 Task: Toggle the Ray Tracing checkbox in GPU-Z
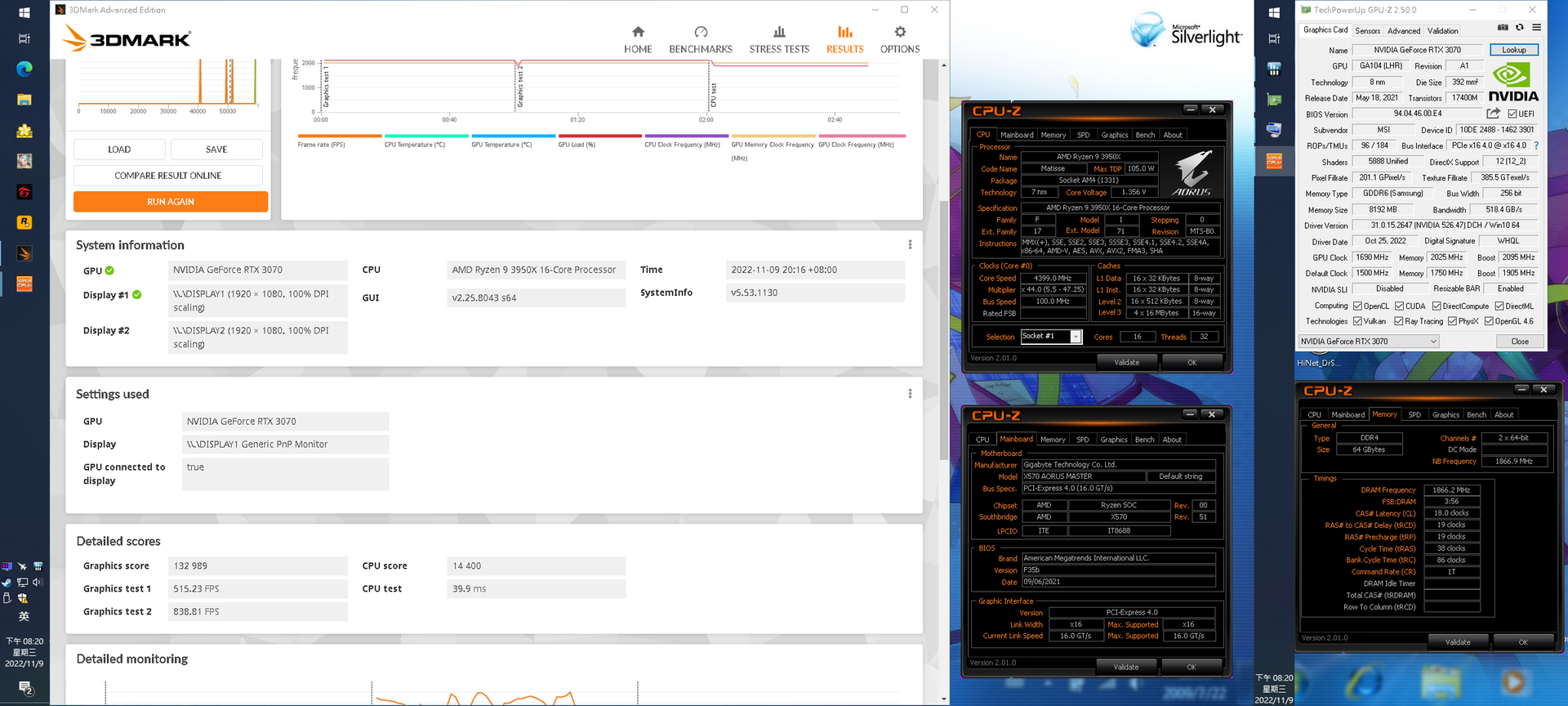(x=1399, y=321)
